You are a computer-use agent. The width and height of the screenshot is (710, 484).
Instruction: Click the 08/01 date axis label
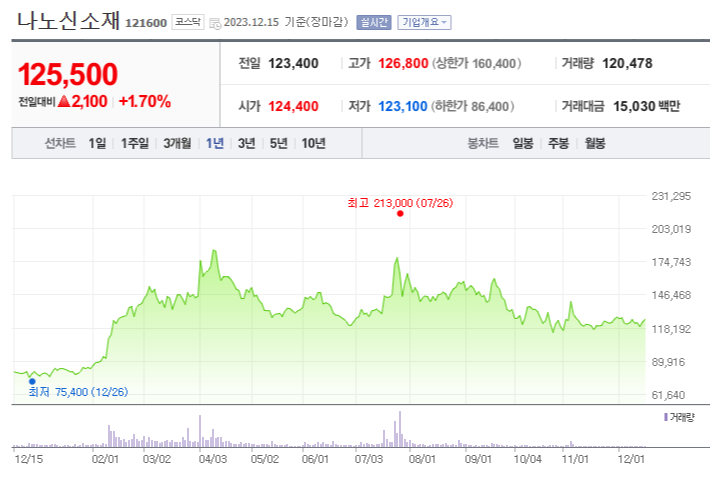coord(422,459)
